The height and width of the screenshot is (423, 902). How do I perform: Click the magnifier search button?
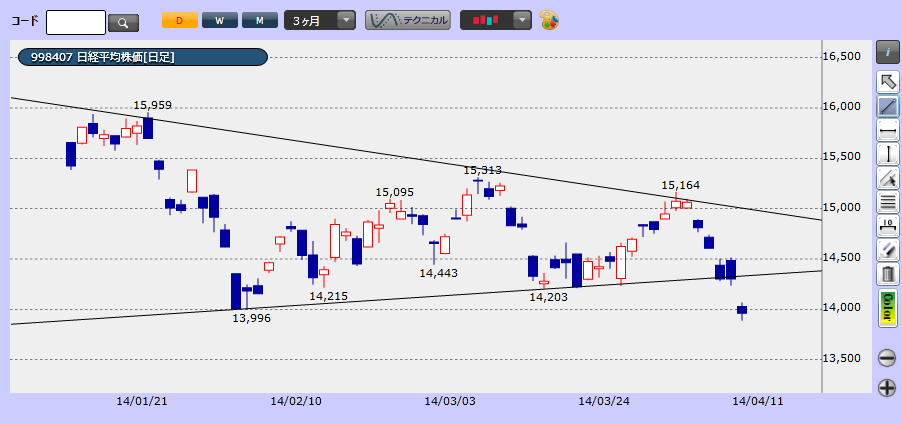point(123,22)
